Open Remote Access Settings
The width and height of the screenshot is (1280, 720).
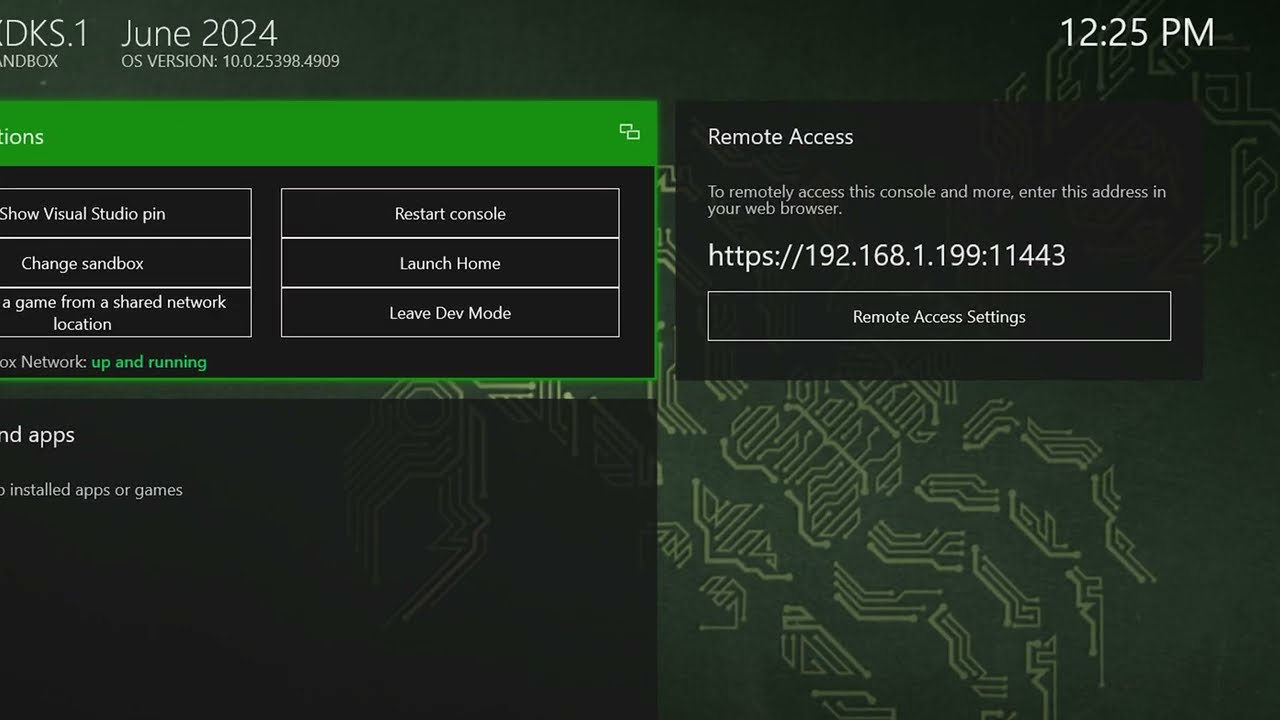[x=939, y=316]
